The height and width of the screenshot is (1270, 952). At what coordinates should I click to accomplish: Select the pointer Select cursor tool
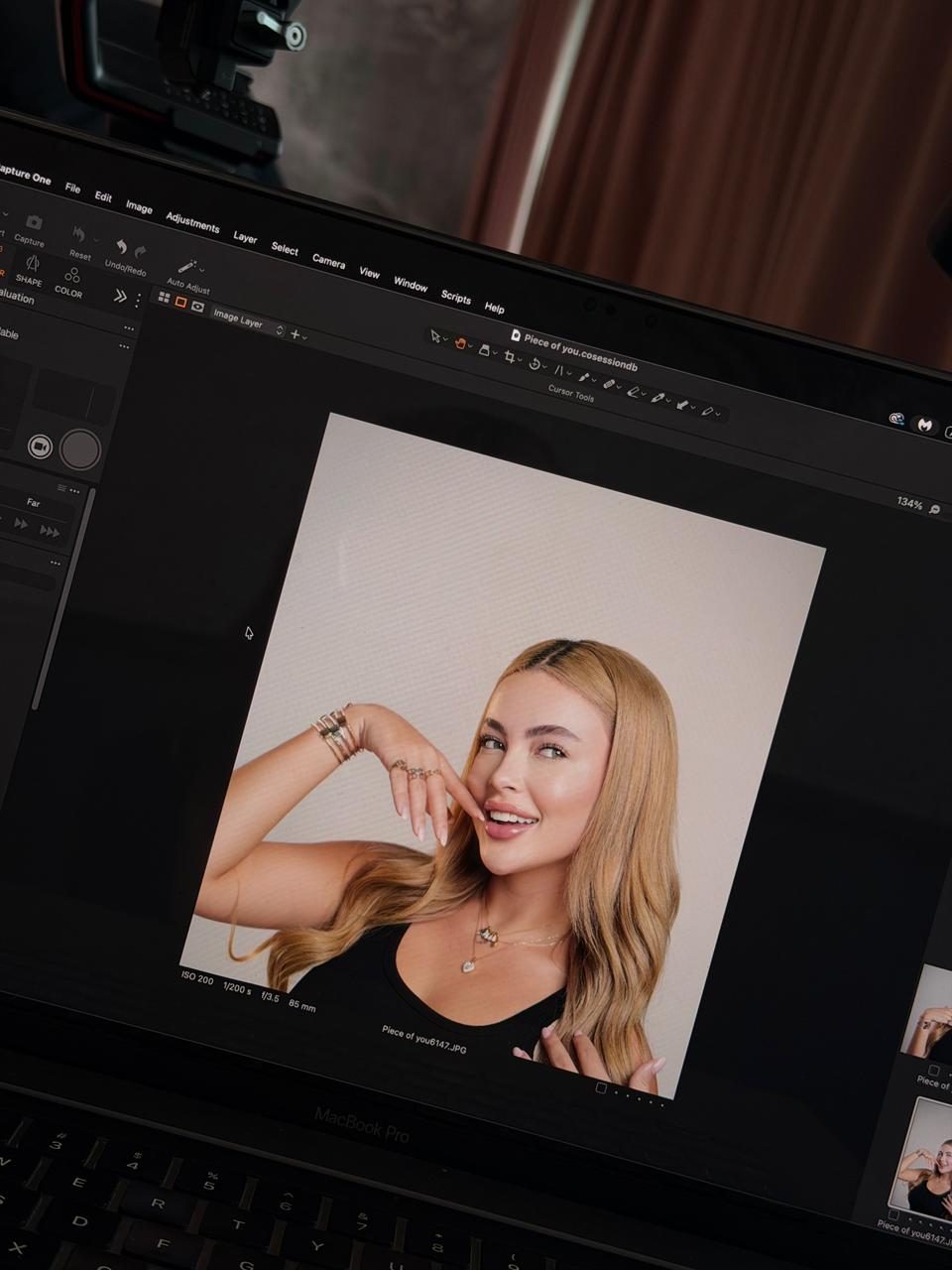click(x=435, y=336)
